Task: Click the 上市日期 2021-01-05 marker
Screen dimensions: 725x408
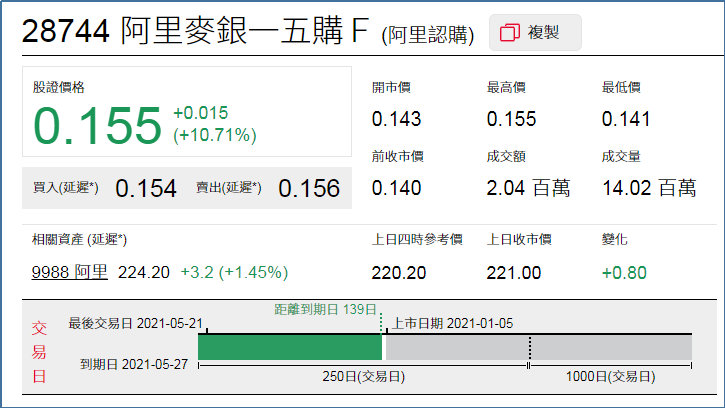Action: coord(452,323)
